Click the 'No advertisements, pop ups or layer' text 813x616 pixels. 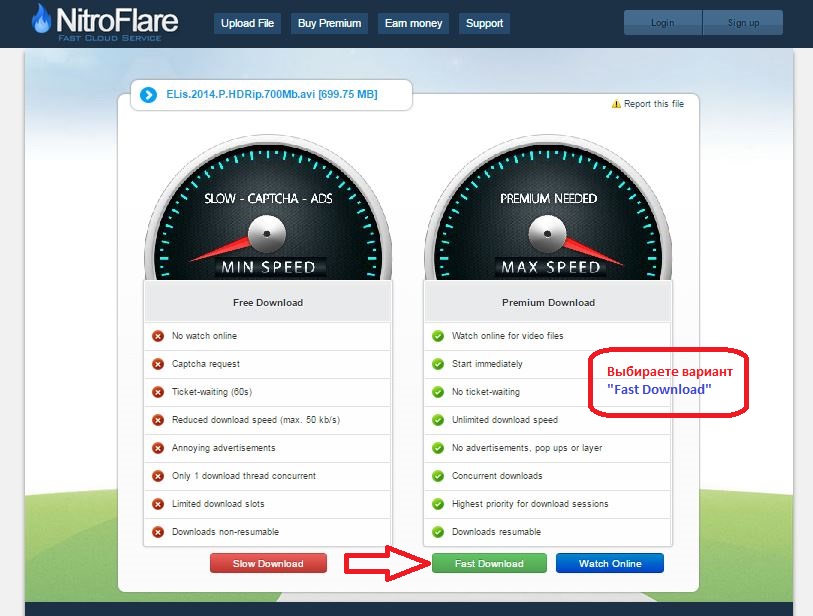click(x=527, y=448)
